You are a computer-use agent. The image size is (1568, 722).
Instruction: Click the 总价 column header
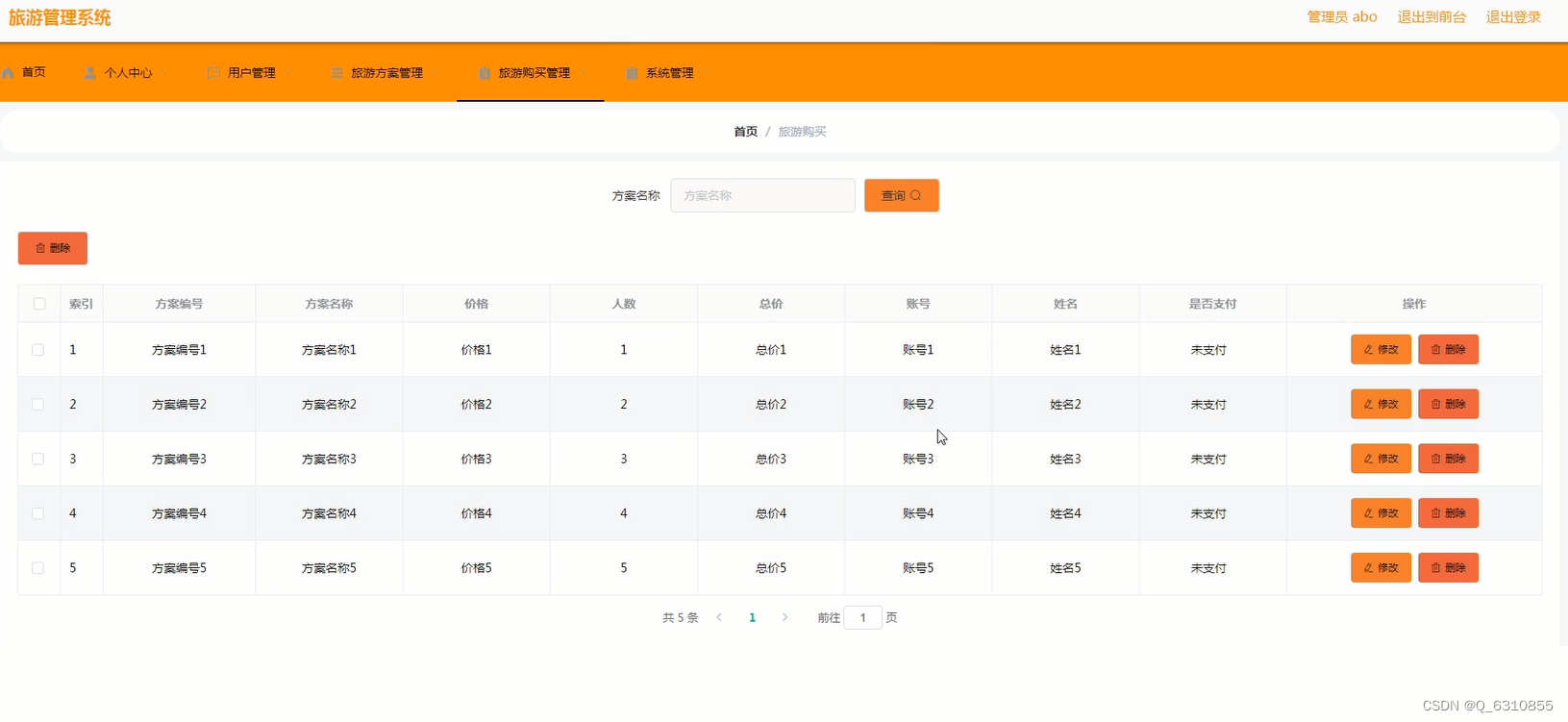(x=771, y=304)
